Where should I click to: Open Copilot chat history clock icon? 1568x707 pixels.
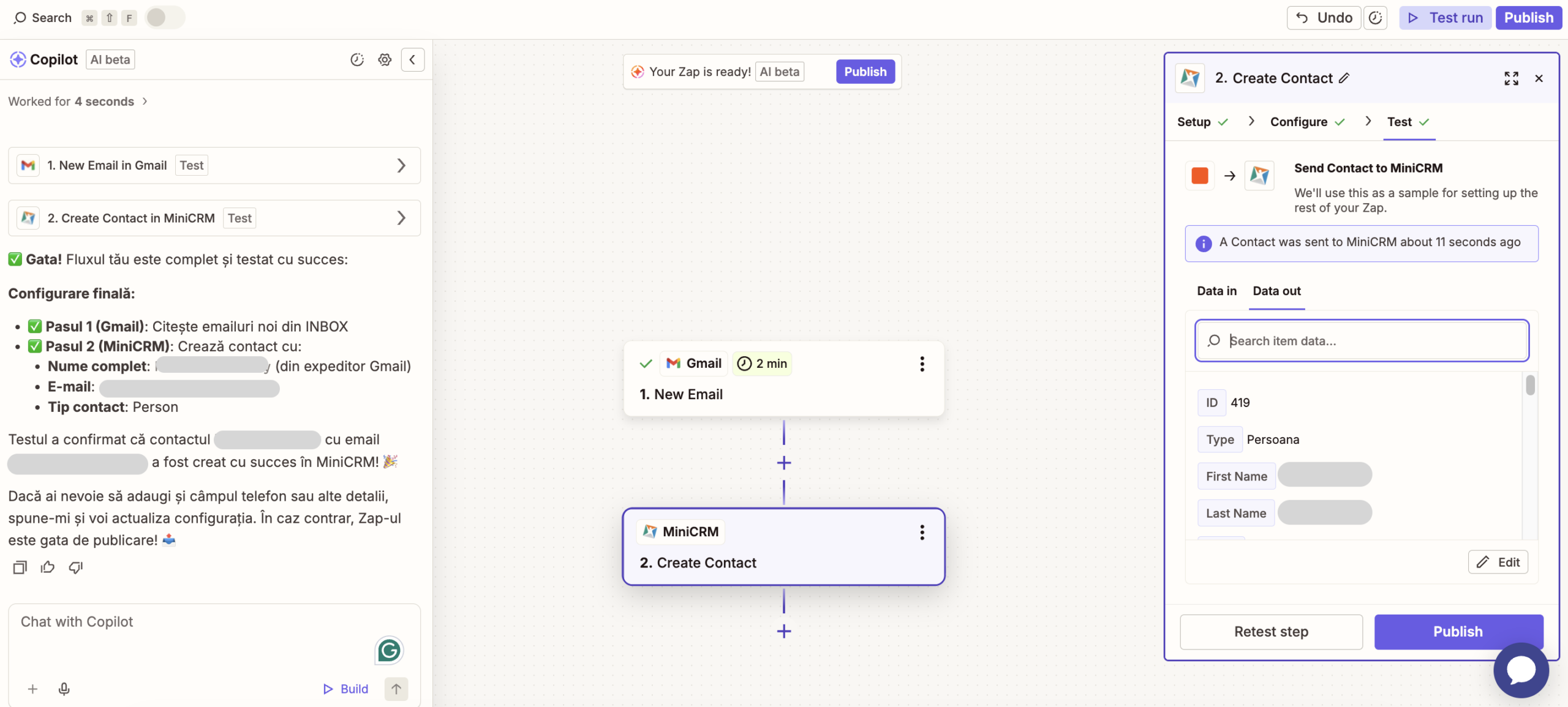357,59
